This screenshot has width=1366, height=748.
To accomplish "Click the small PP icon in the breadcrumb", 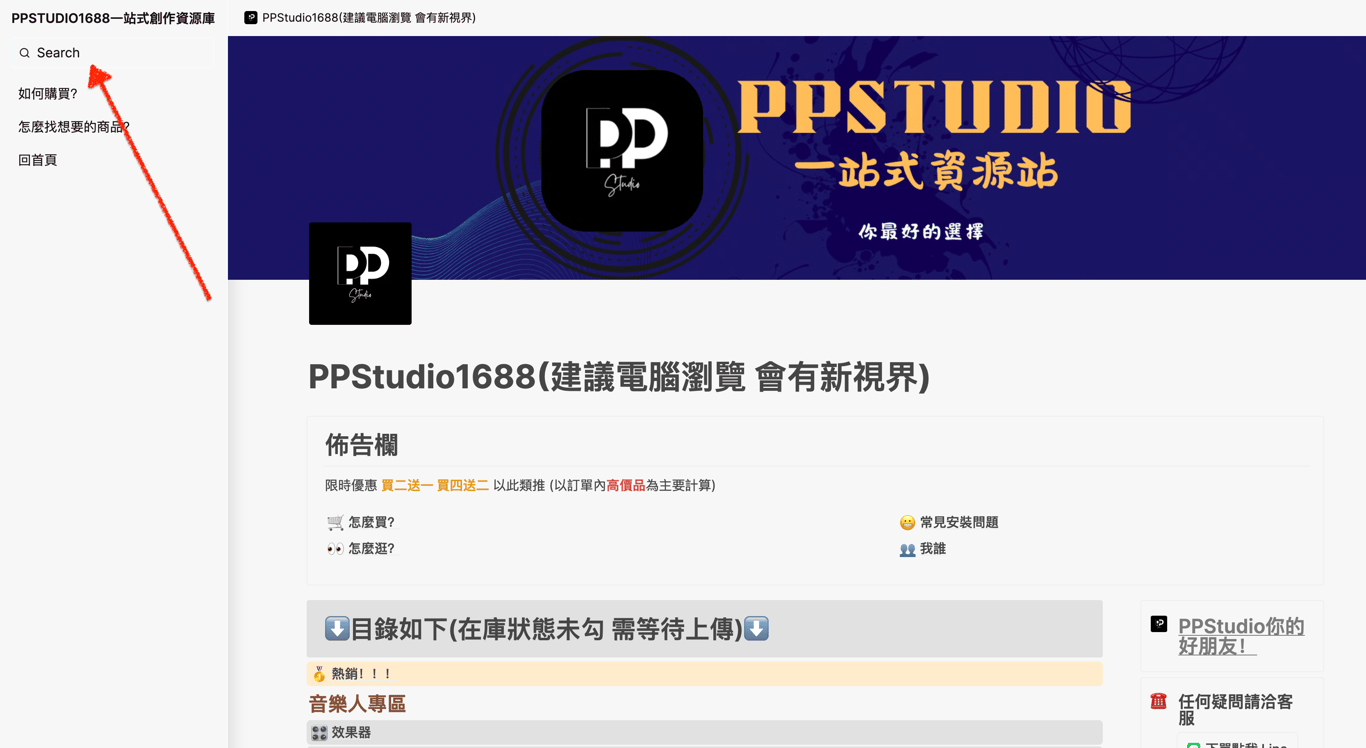I will click(x=251, y=18).
